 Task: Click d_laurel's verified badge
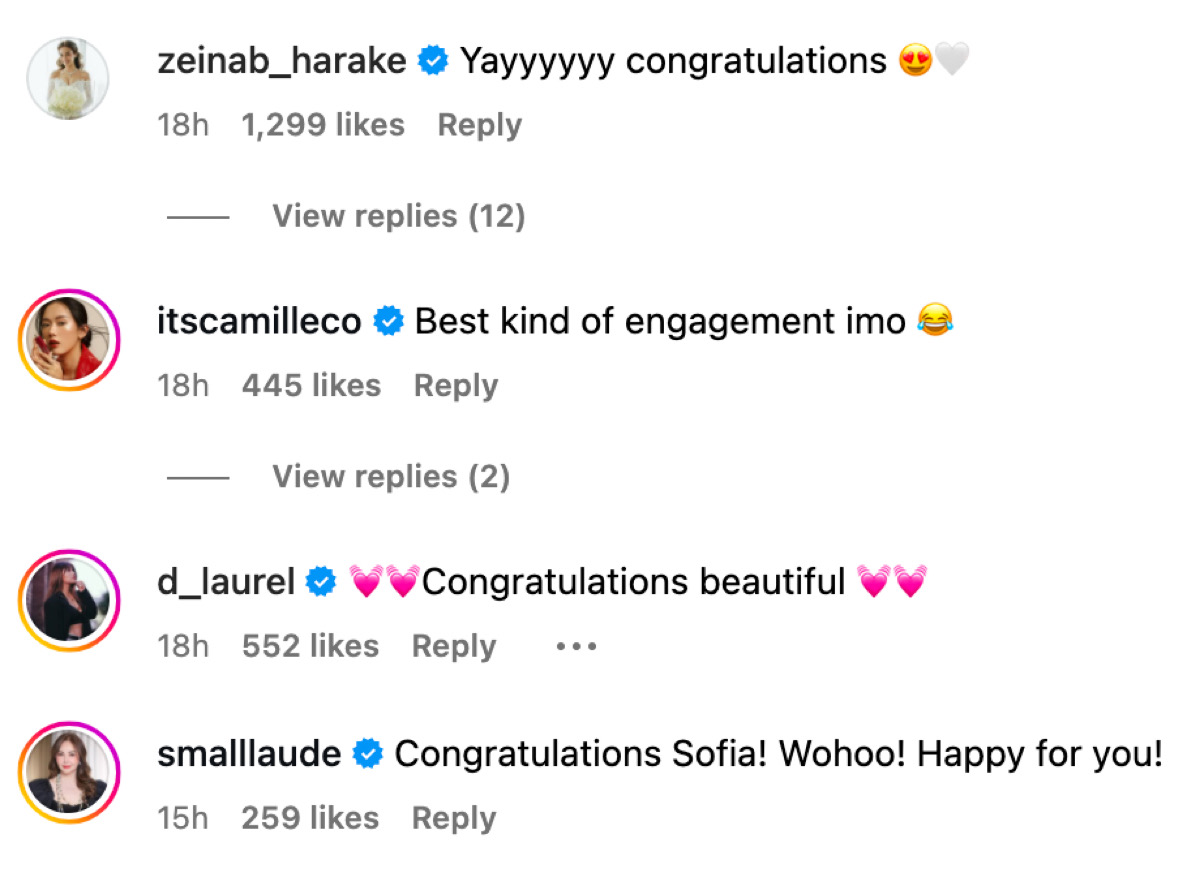321,582
